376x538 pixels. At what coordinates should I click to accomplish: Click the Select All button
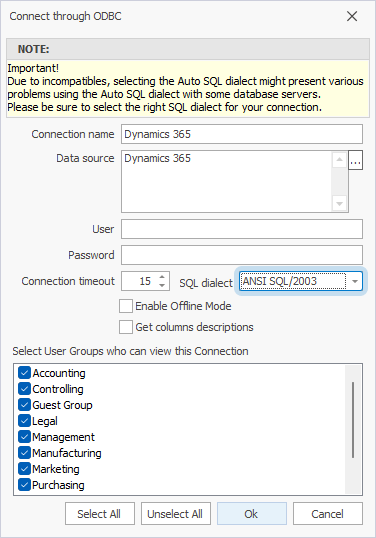[x=100, y=514]
